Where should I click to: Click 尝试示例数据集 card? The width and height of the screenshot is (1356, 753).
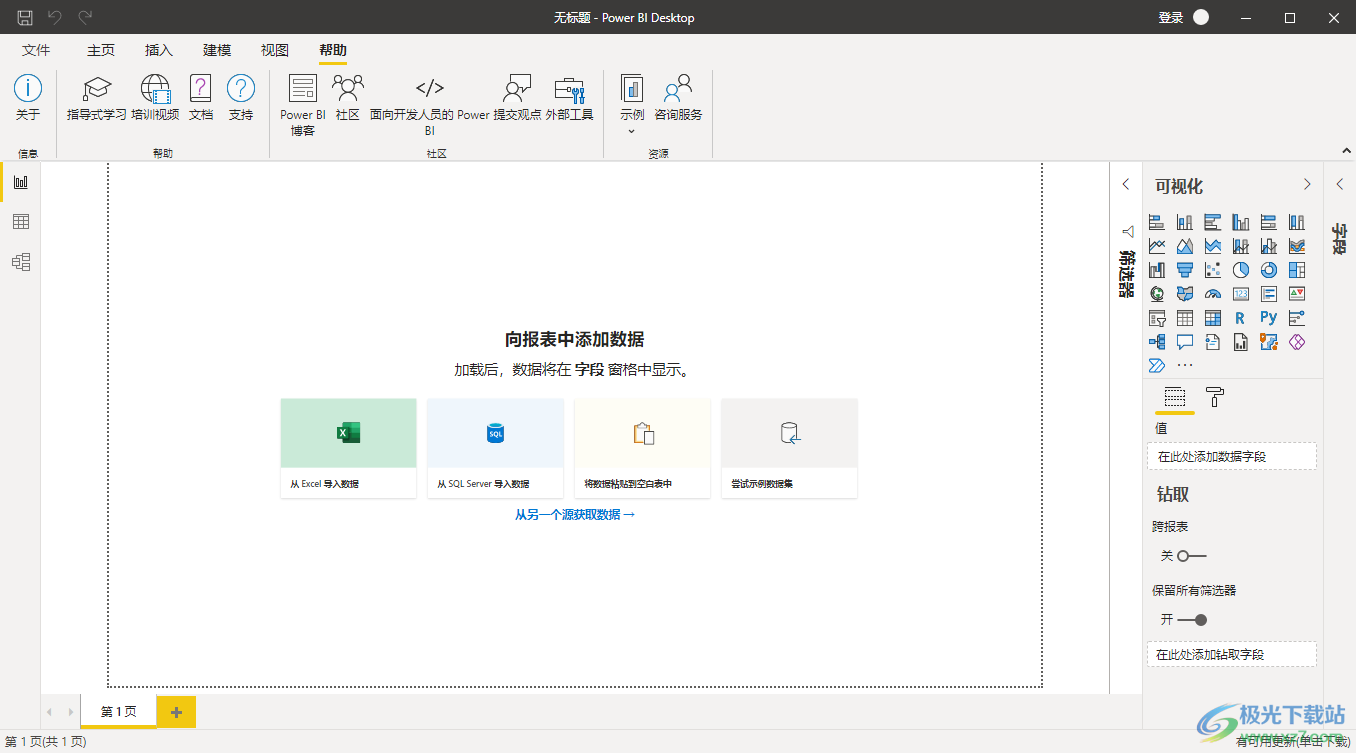pyautogui.click(x=789, y=448)
